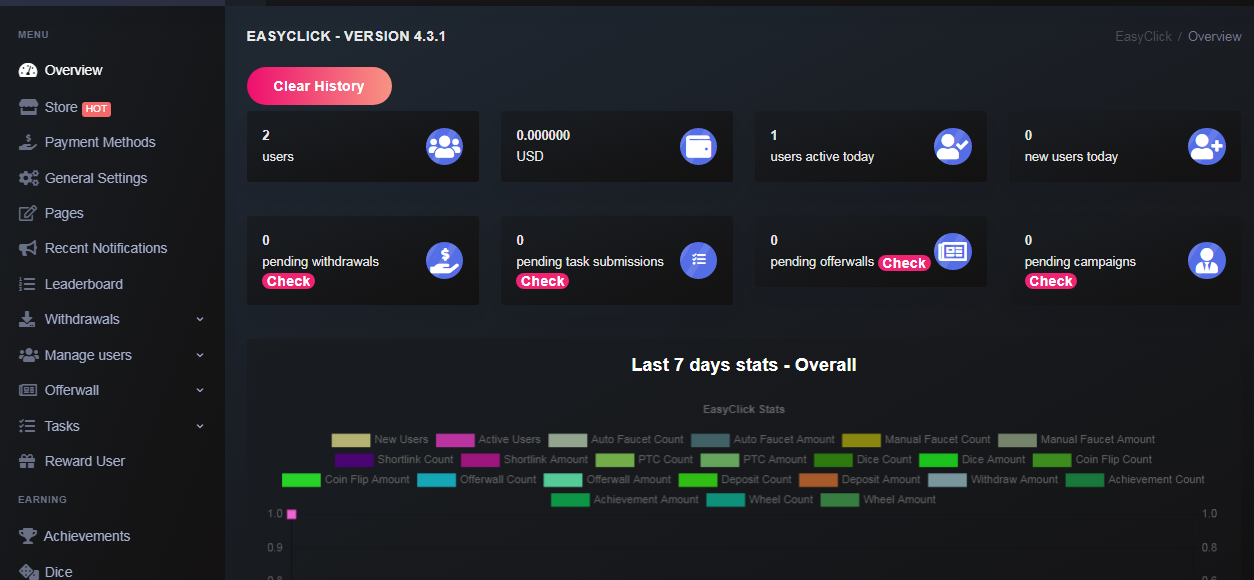This screenshot has height=580, width=1254.
Task: Click the Leaderboard list icon
Action: (28, 284)
